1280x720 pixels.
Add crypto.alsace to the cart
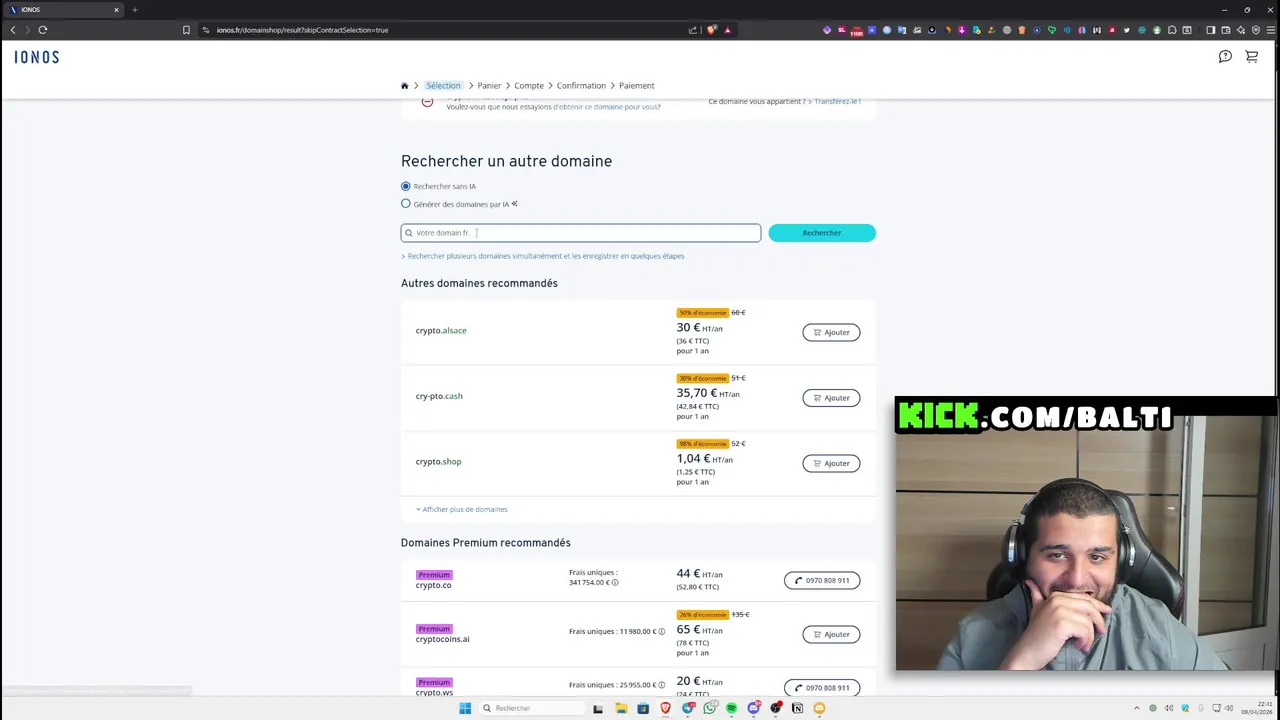[x=831, y=332]
